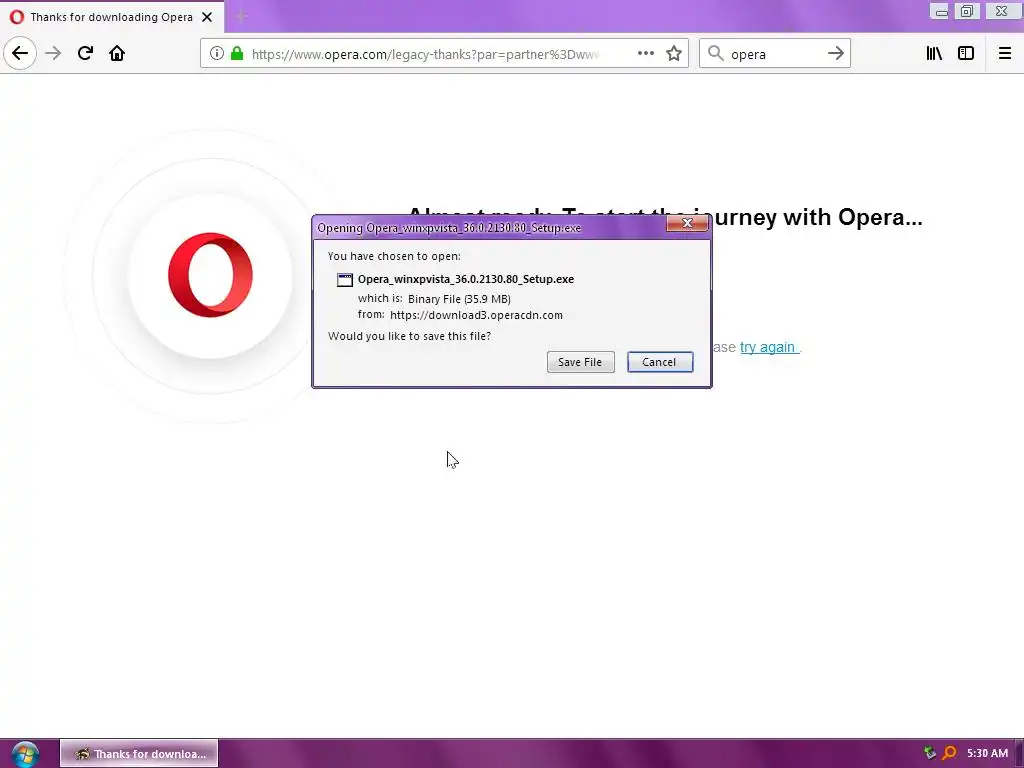
Task: Close the Thanks for downloading Opera tab
Action: tap(207, 17)
